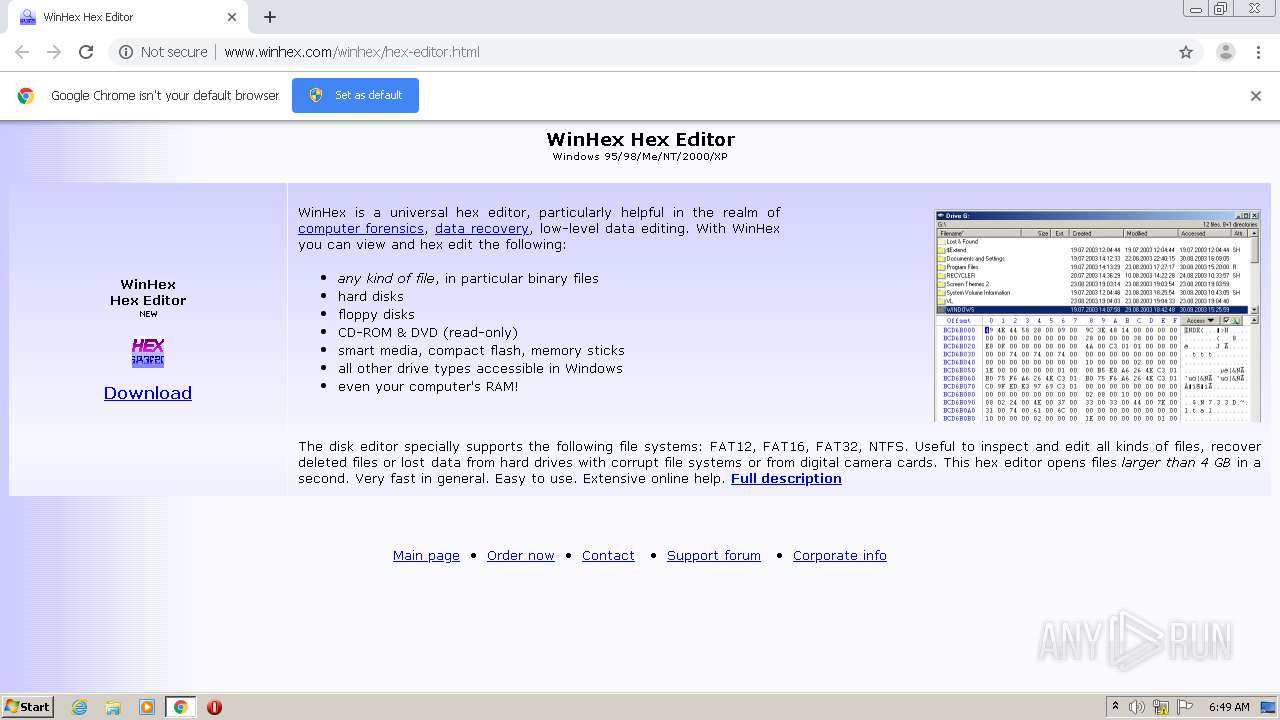Click the 'hard disks' list item
Screen dimensions: 1280x720
[x=371, y=296]
